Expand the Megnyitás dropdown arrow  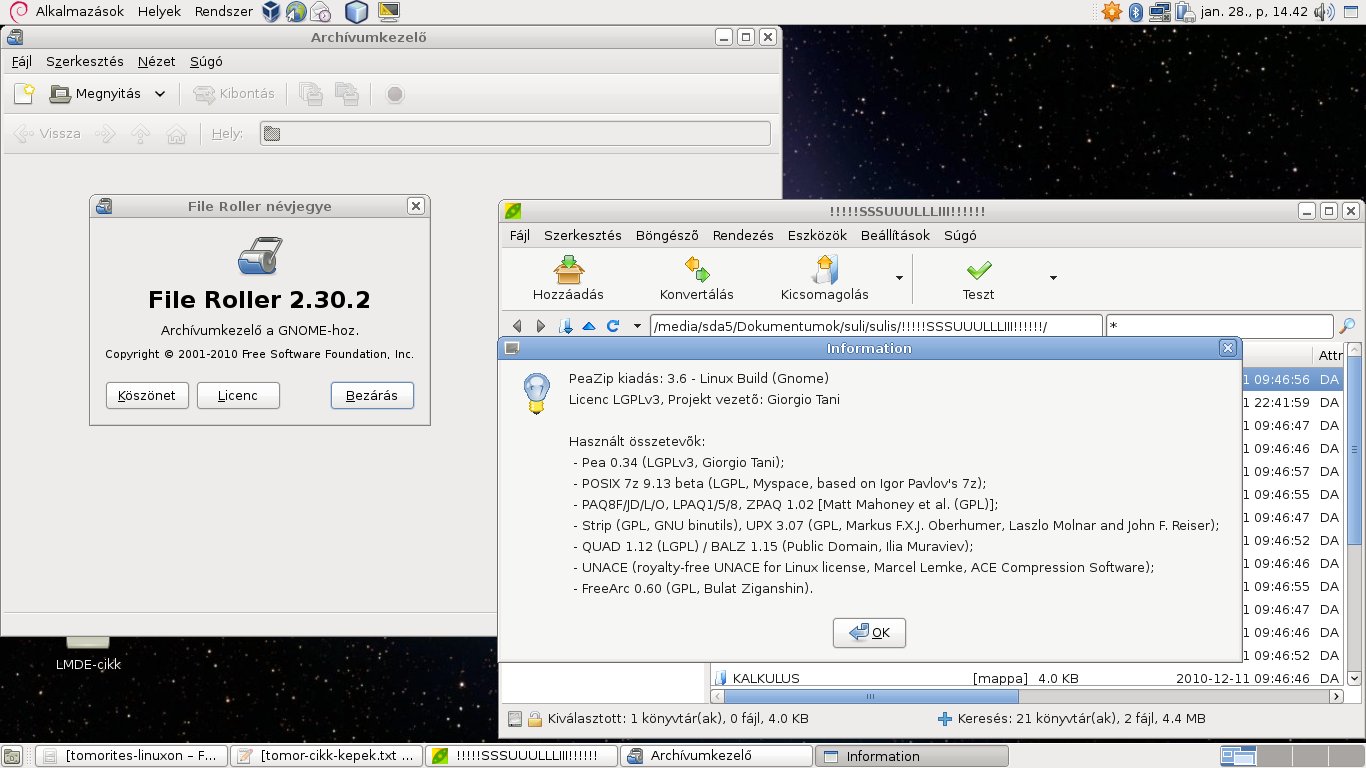tap(160, 94)
